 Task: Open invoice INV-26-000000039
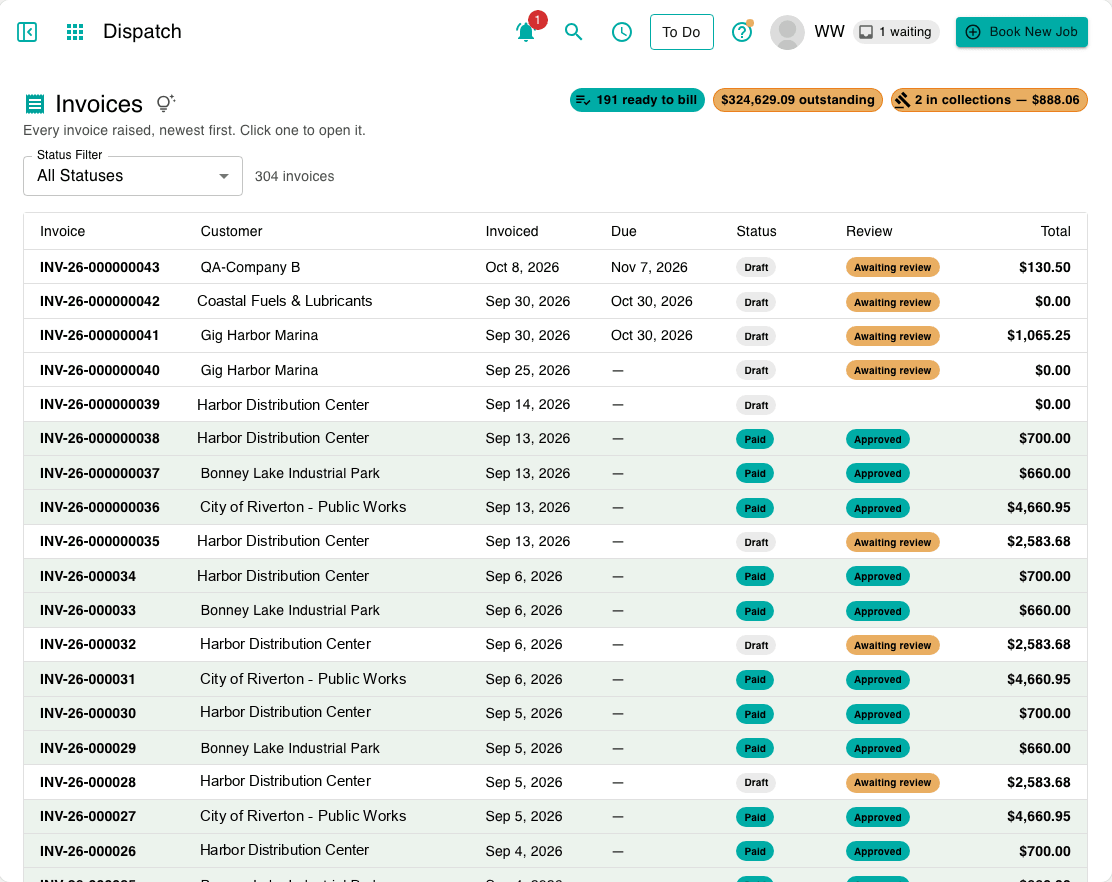[x=555, y=404]
